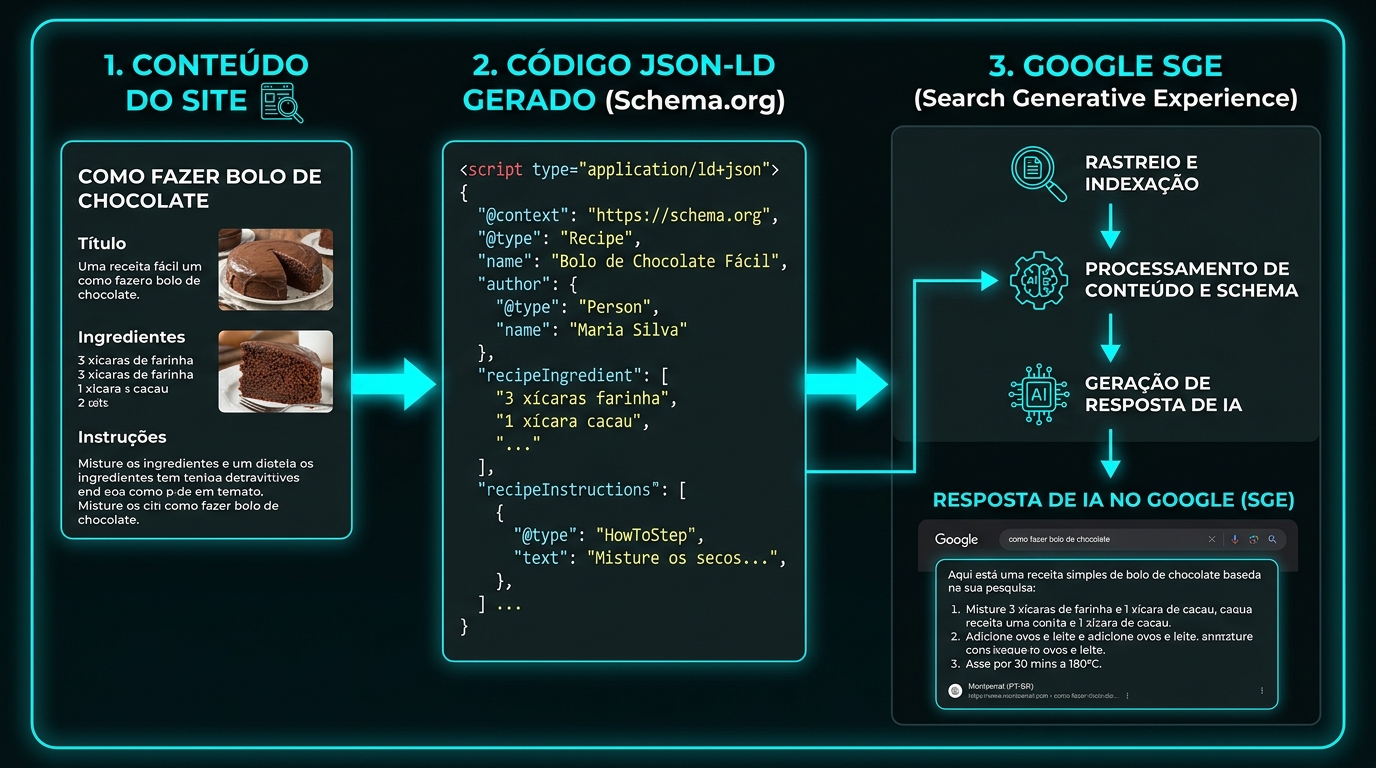Click the RASTREIO E INDEXAÇÃO label

click(1141, 173)
